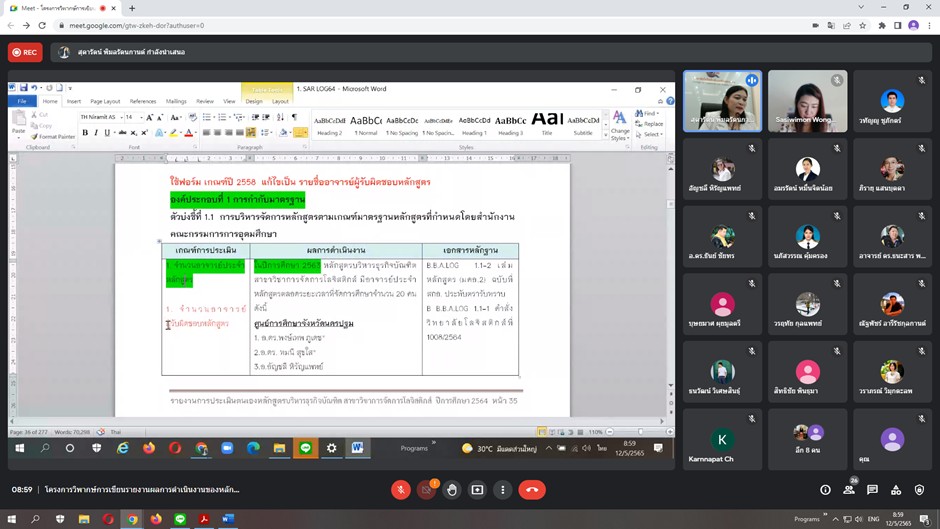Screen dimensions: 940x529
Task: Open meeting details info icon
Action: [x=825, y=490]
